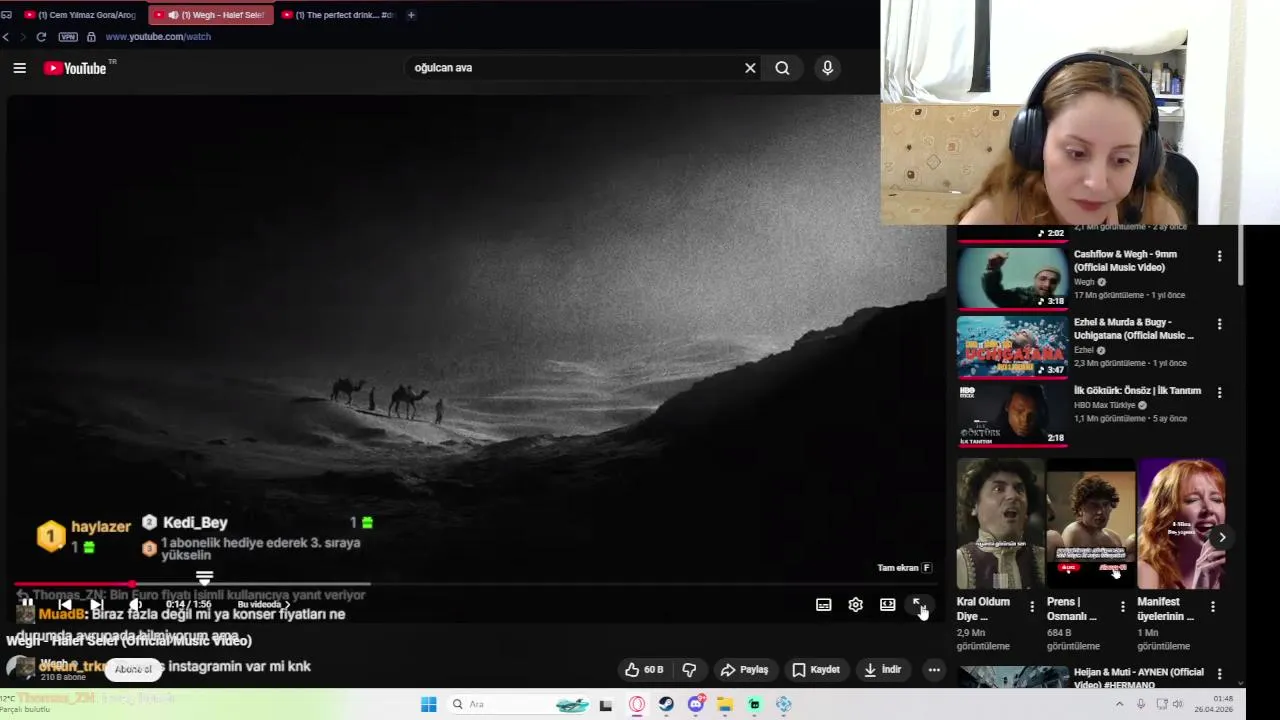Open 'Heijan & Muti - AYNEN' video title
Screen dimensions: 1280x720
pos(1139,678)
